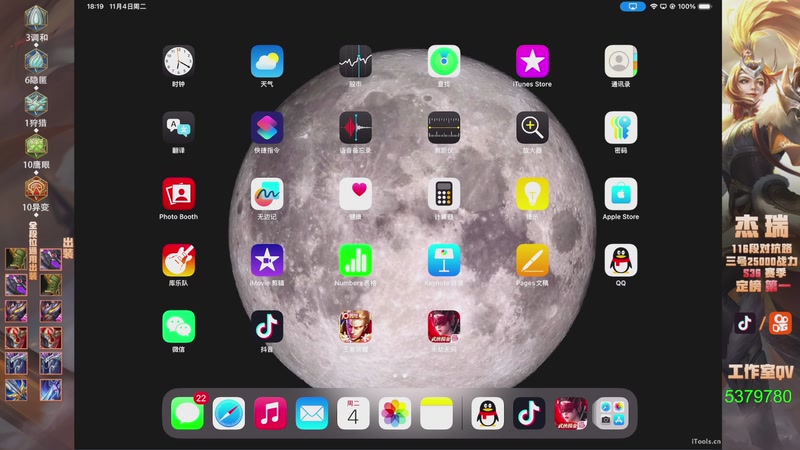
Task: Tap the 18:19 time in status bar
Action: pyautogui.click(x=95, y=7)
